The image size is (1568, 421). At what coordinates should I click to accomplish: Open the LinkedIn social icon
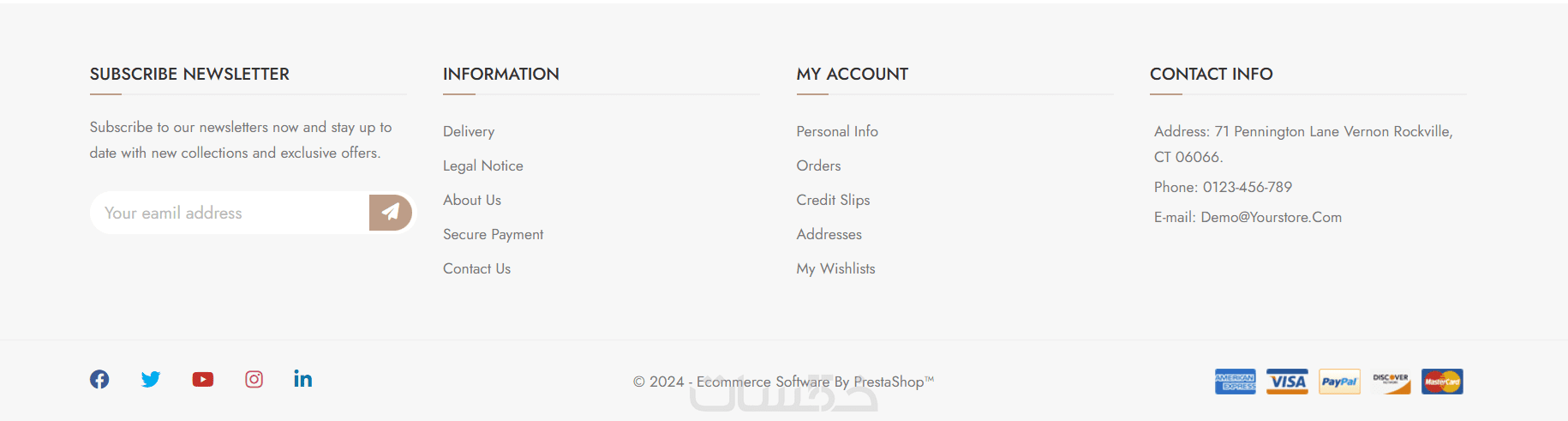[x=303, y=379]
